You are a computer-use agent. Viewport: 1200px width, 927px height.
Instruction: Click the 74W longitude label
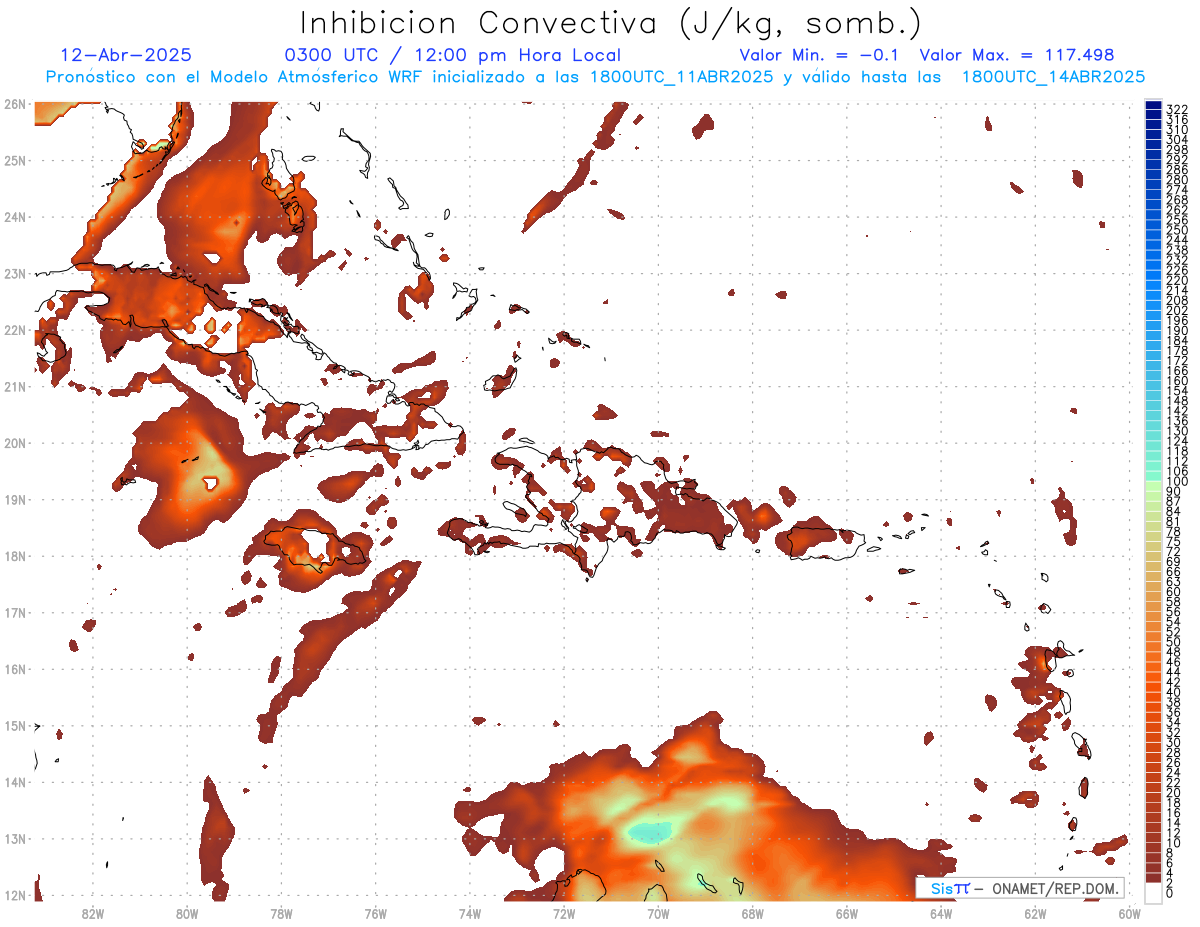[x=469, y=913]
